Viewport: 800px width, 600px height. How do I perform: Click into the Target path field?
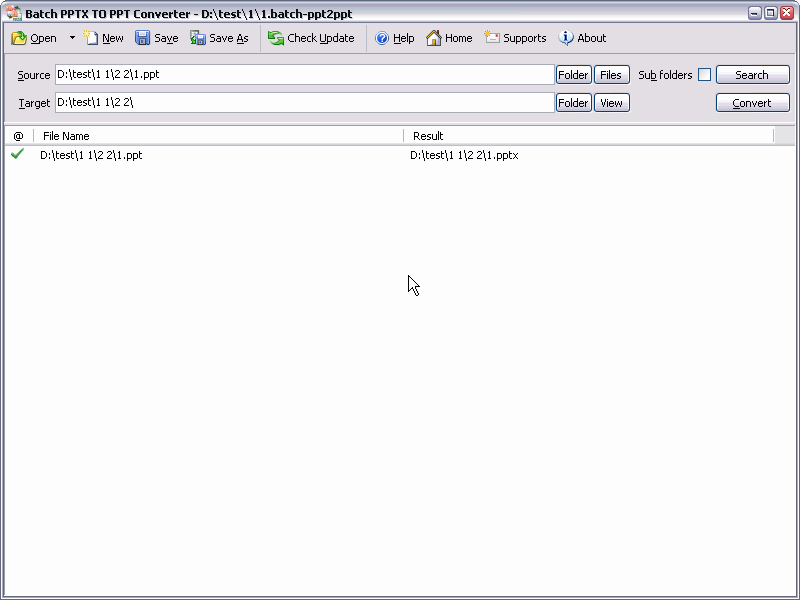(x=305, y=103)
